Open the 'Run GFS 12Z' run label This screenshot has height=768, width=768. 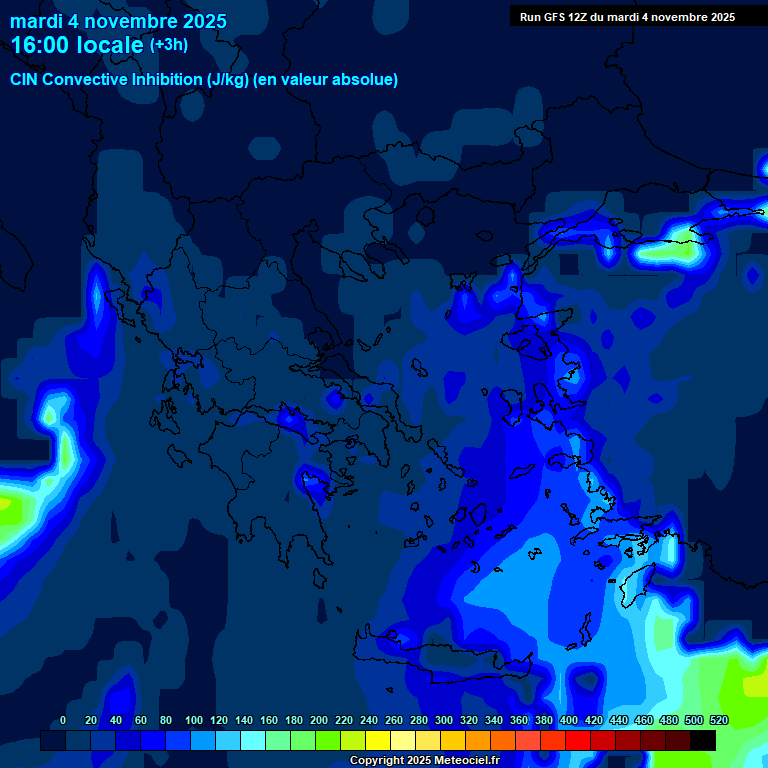point(627,17)
